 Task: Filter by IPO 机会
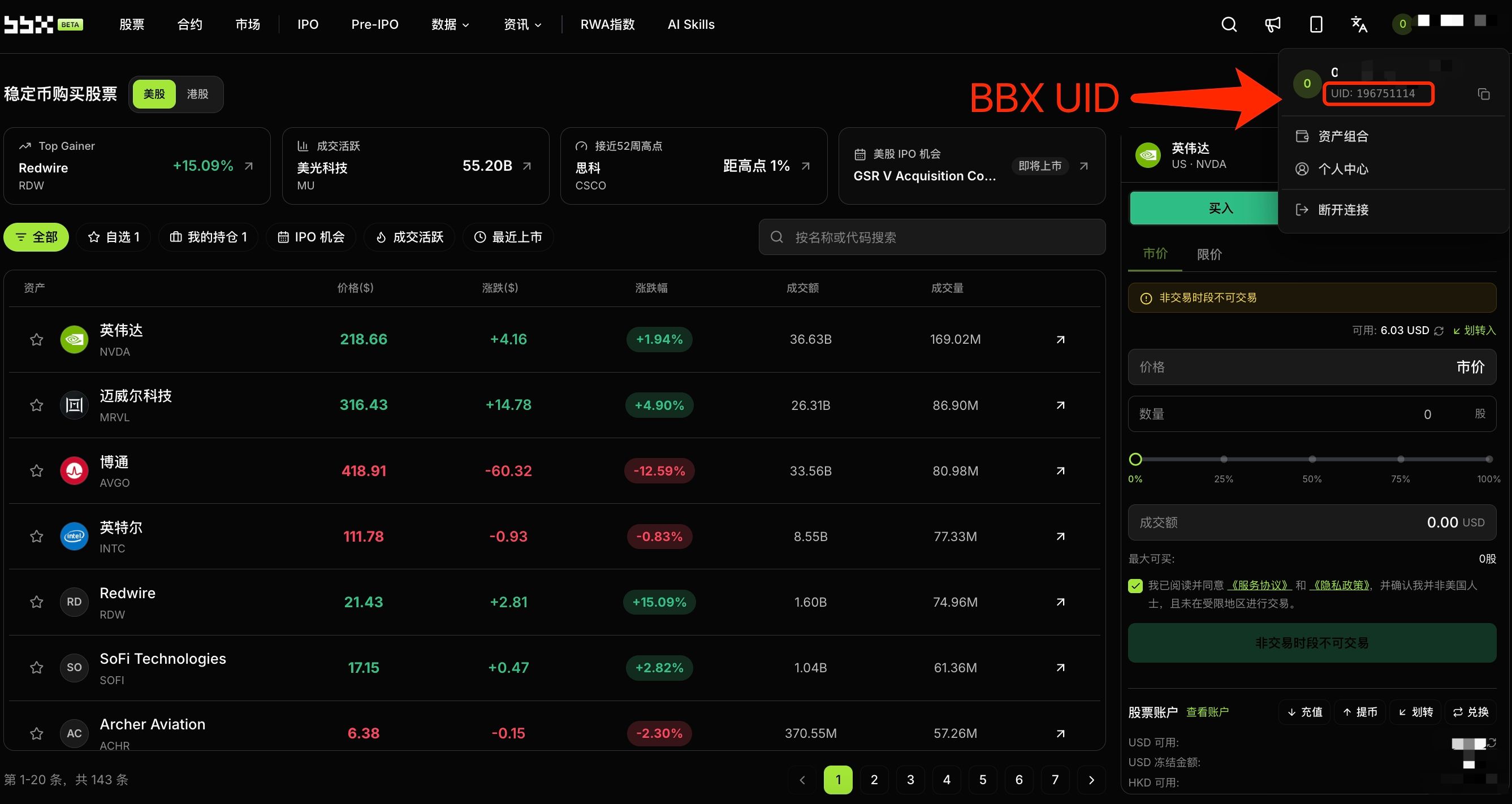[311, 237]
